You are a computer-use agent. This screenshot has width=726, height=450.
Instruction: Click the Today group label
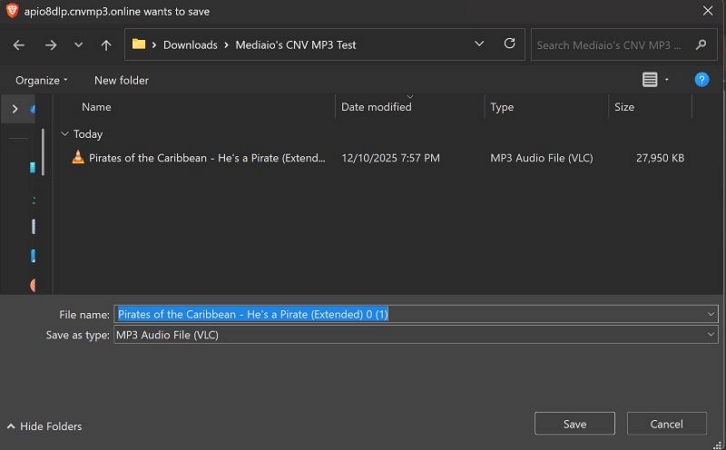(88, 134)
